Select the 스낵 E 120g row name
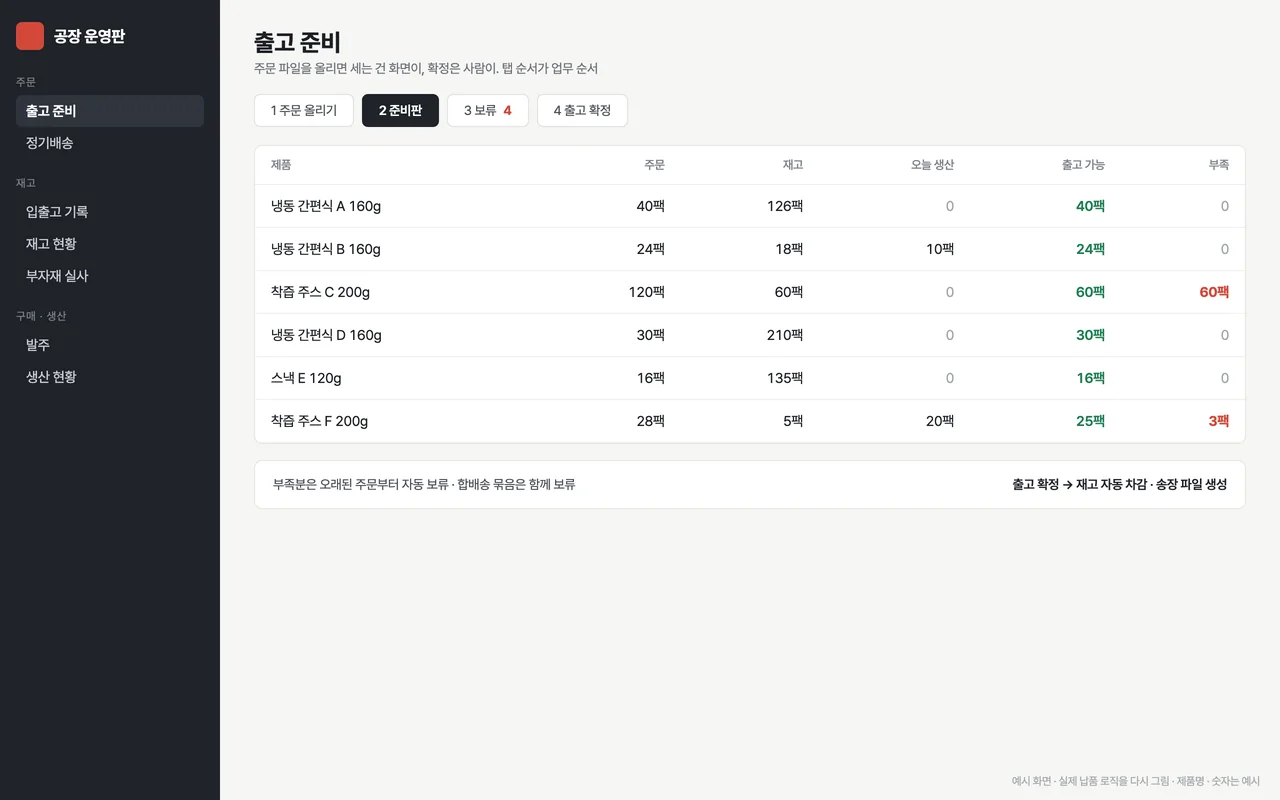The width and height of the screenshot is (1280, 800). [306, 378]
